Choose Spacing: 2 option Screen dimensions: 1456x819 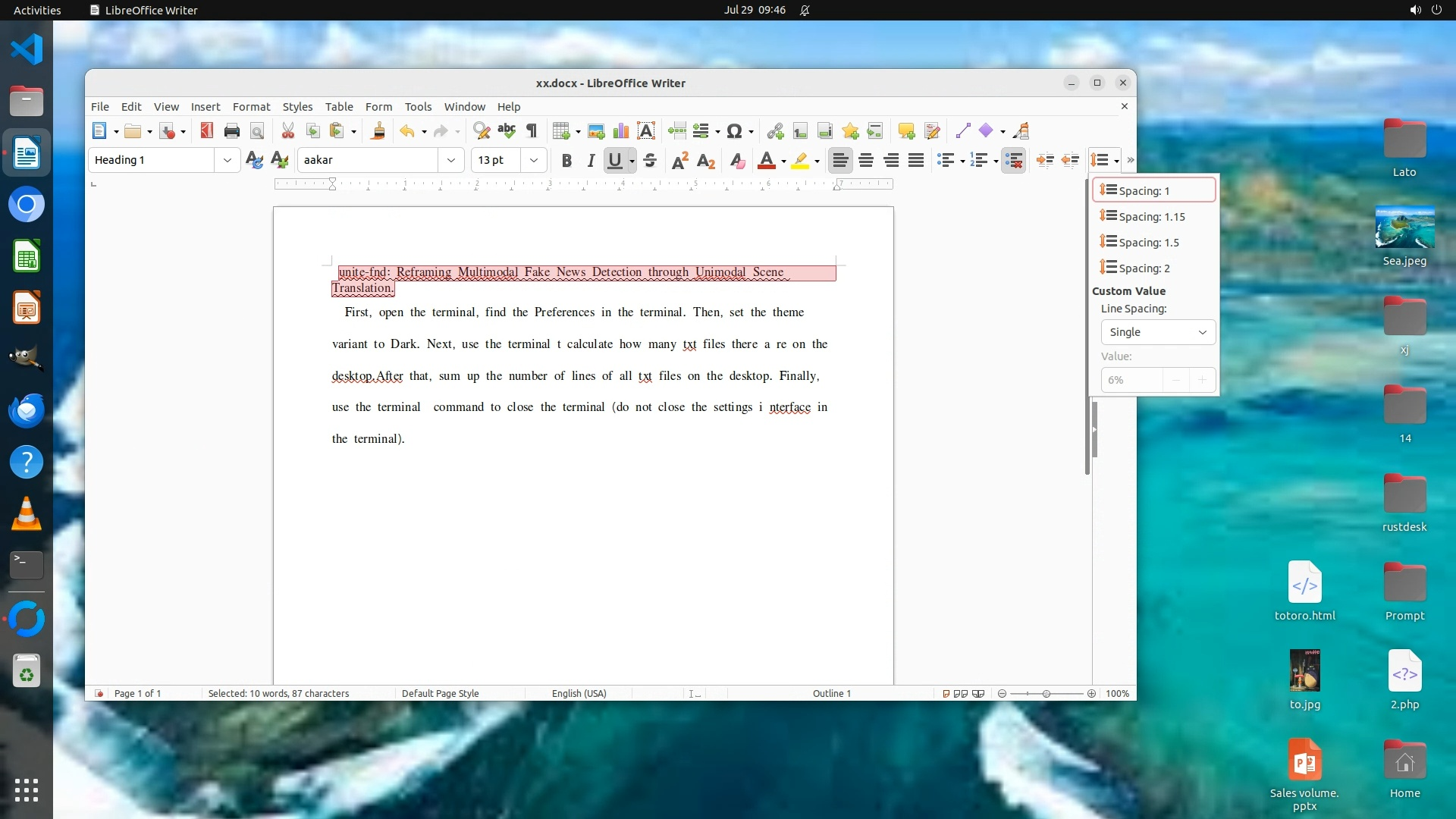[x=1144, y=268]
